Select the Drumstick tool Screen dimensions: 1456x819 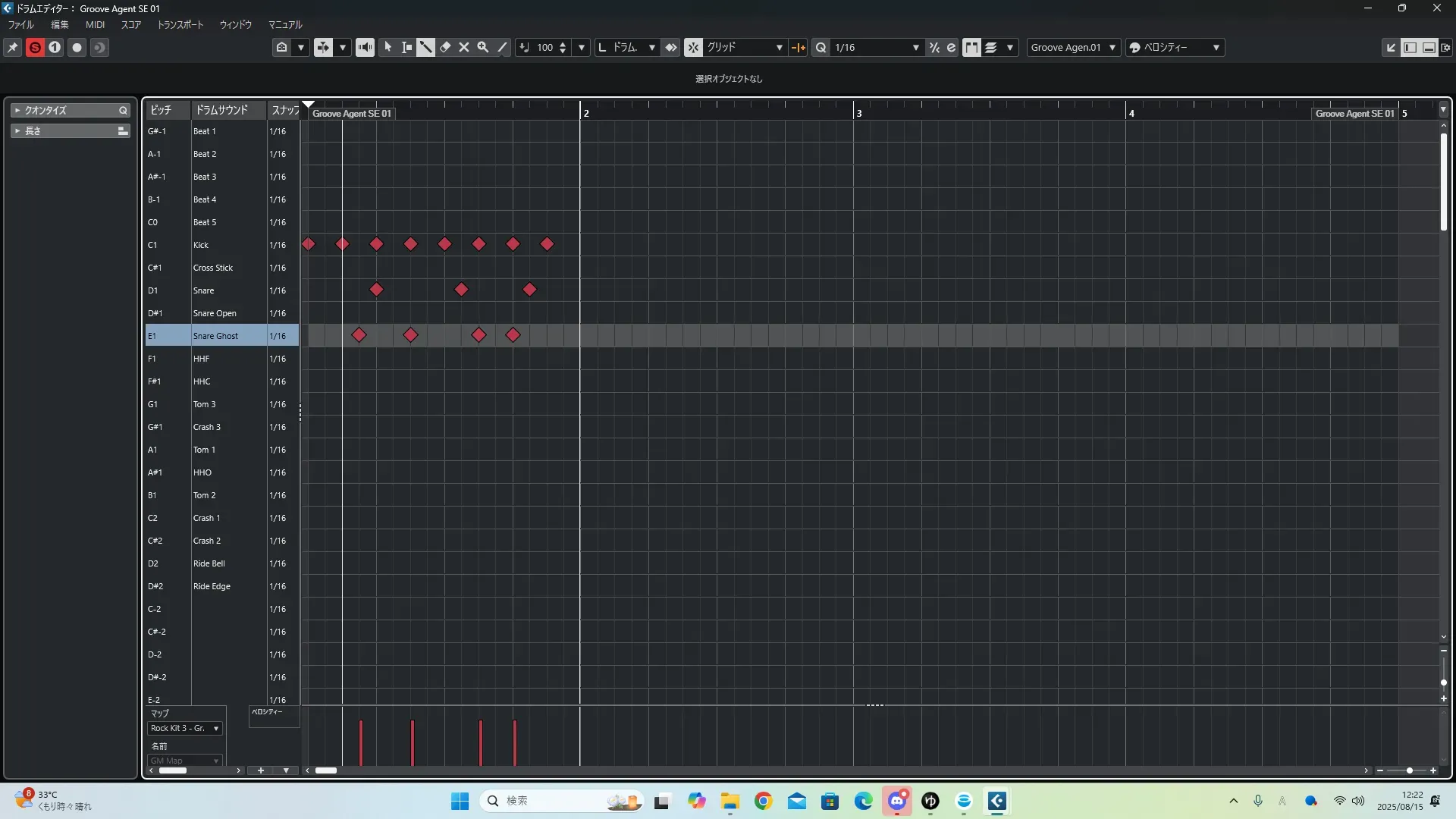point(425,47)
